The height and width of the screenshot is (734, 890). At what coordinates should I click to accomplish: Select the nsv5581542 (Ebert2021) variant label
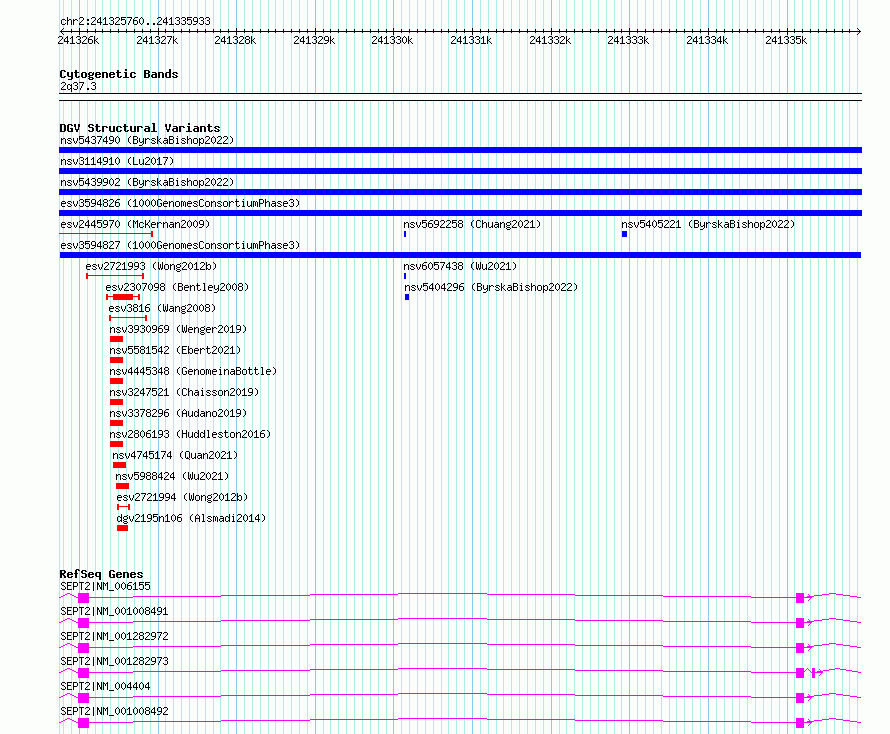click(x=175, y=350)
